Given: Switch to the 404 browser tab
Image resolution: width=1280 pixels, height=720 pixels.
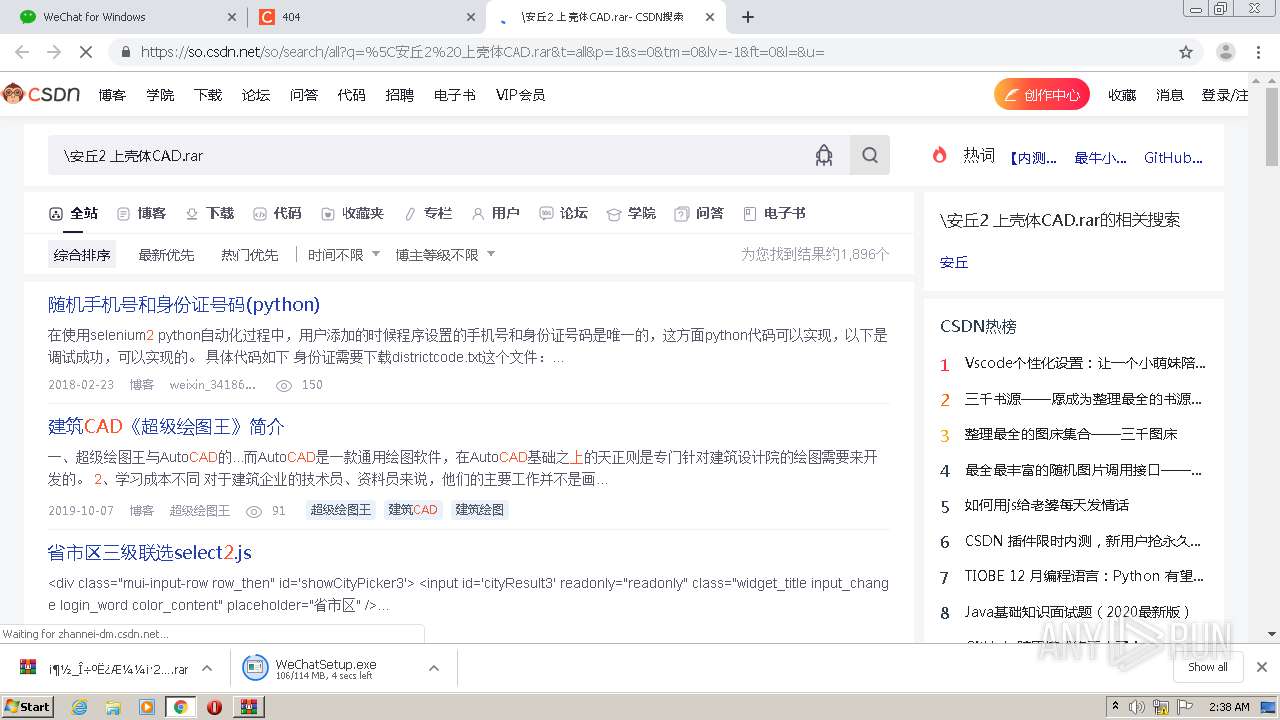Looking at the screenshot, I should 365,17.
